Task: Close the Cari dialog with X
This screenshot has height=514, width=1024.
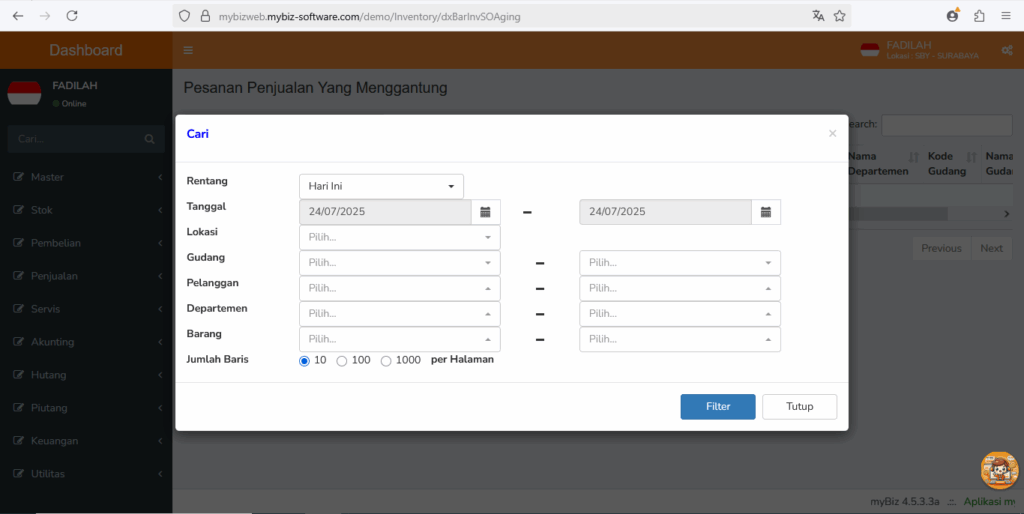Action: 833,133
